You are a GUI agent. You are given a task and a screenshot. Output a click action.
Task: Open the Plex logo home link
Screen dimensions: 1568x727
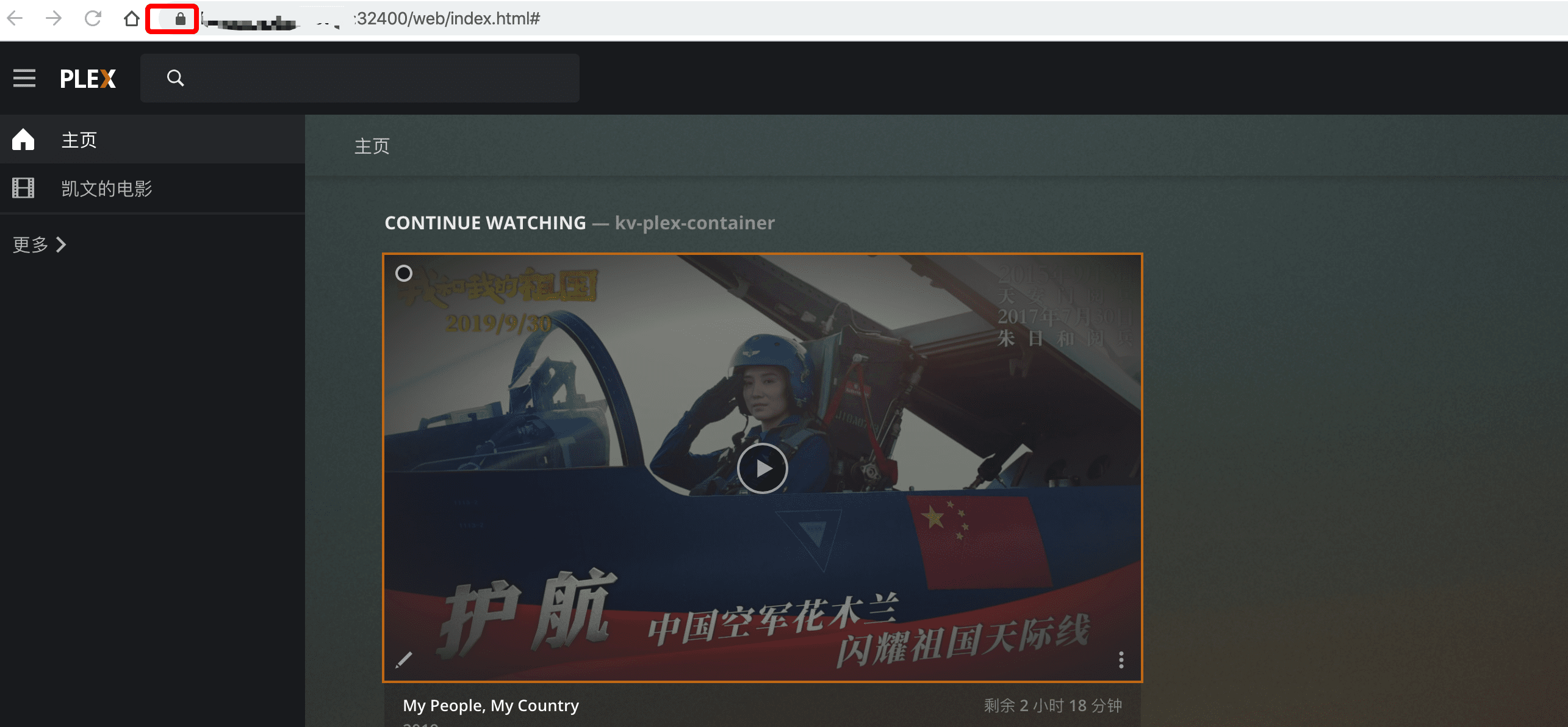point(88,79)
